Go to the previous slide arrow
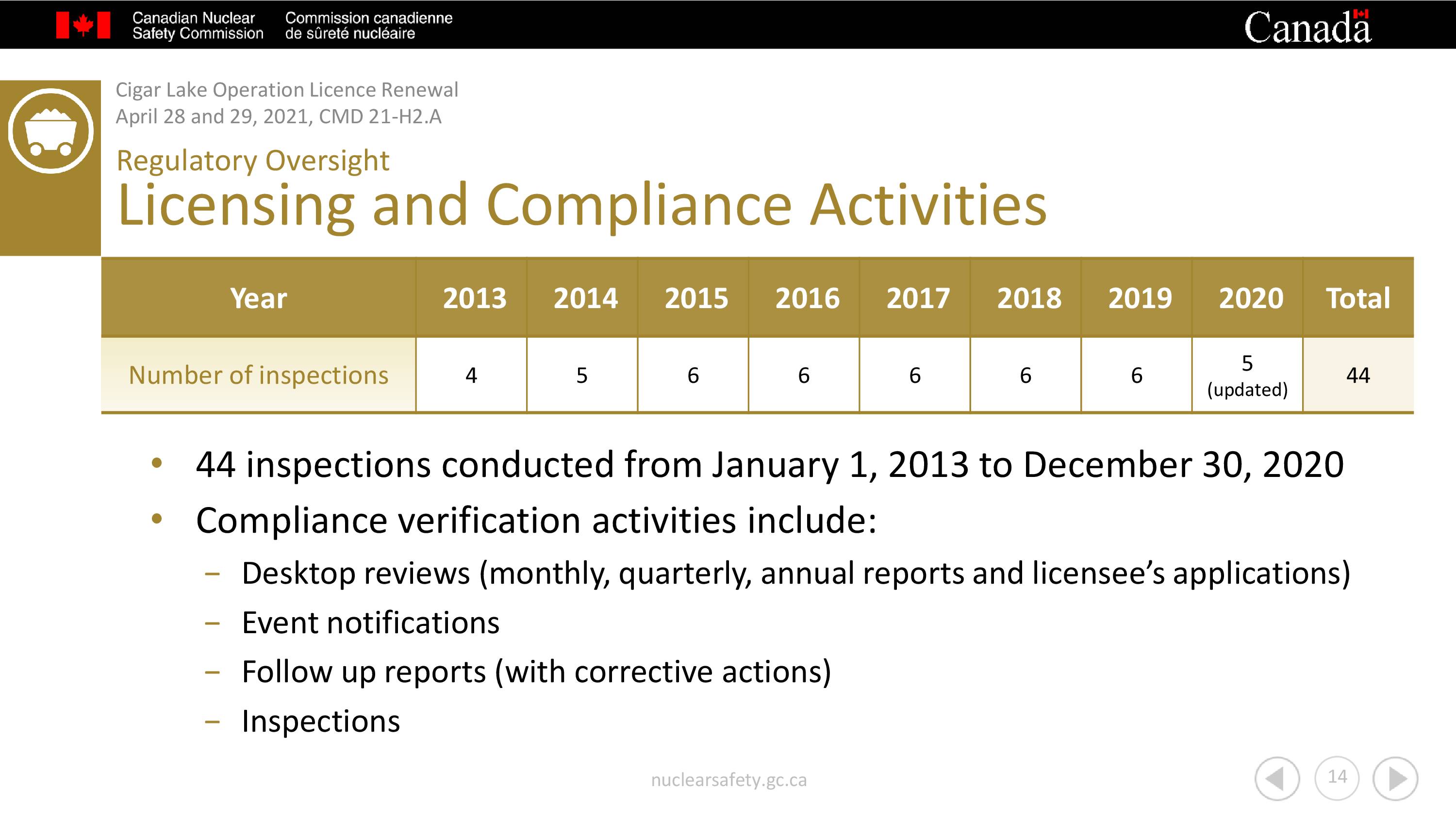Screen dimensions: 1456x819 1277,779
